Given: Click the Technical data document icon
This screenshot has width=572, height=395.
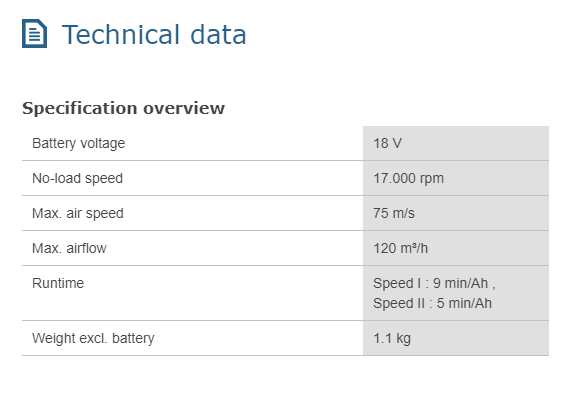Looking at the screenshot, I should pos(34,34).
